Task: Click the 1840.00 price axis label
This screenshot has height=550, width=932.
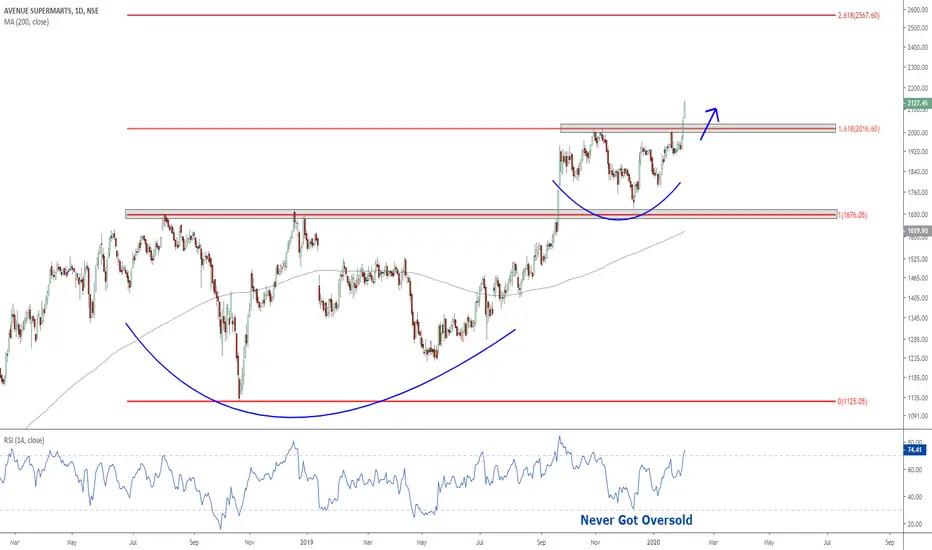Action: [918, 172]
